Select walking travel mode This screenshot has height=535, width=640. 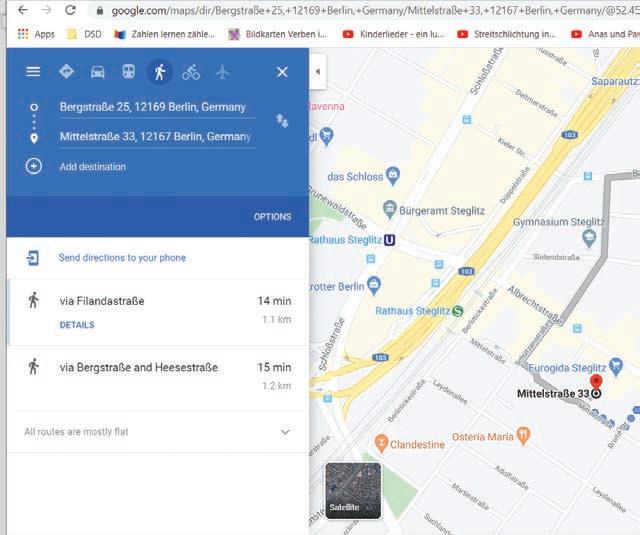pos(160,72)
